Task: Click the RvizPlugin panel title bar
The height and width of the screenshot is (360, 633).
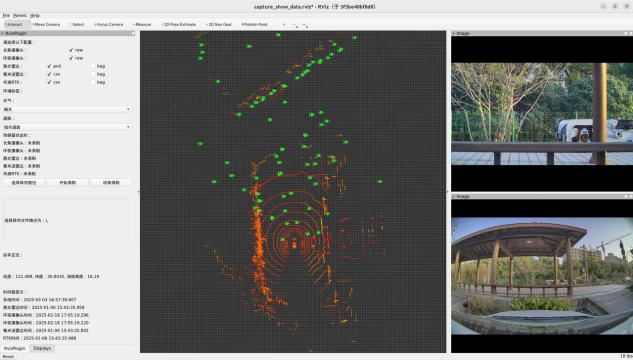Action: coord(67,33)
